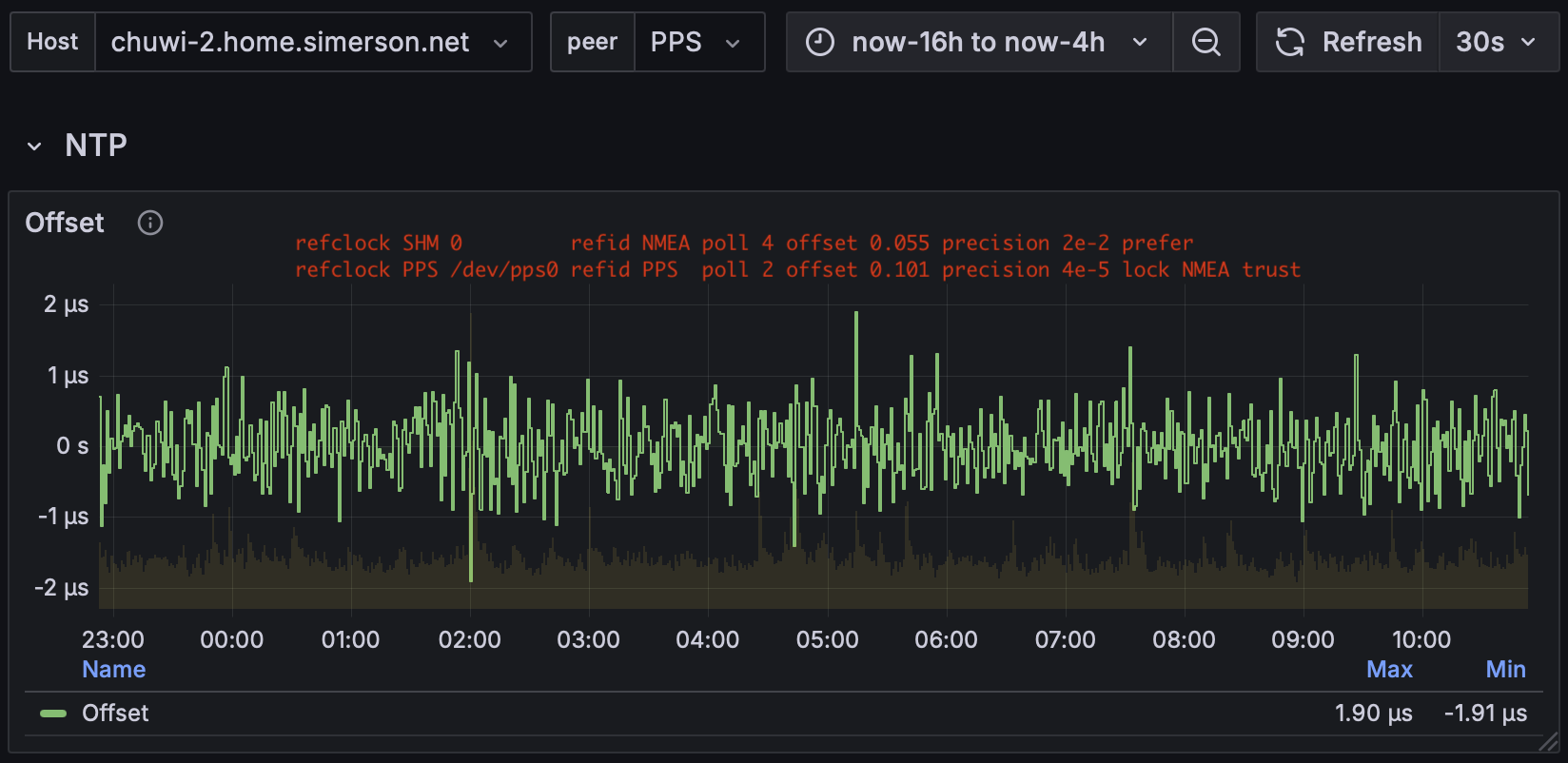Click the peer variable label

click(x=592, y=42)
